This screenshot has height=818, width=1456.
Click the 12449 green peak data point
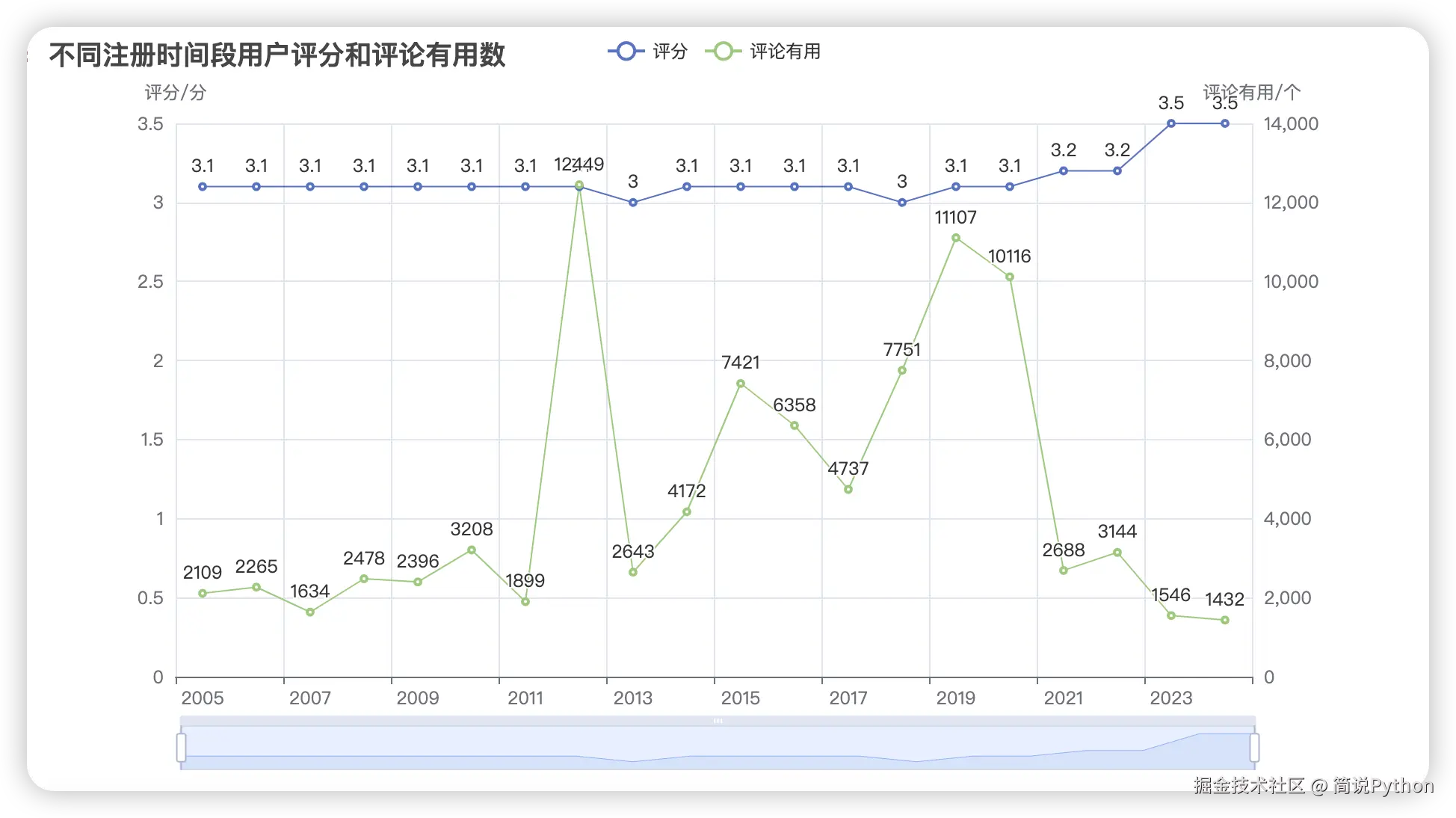click(x=579, y=185)
